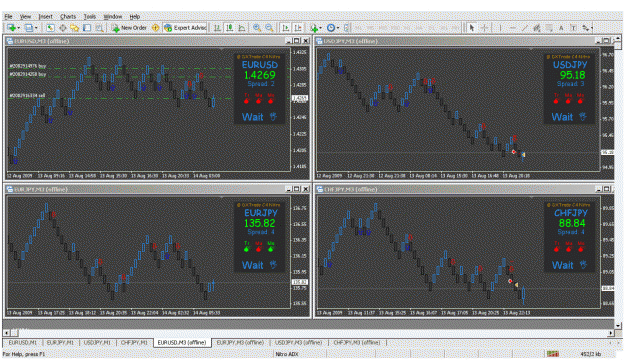This screenshot has width=625, height=360.
Task: Open the Data Window crosshair icon
Action: [x=63, y=28]
